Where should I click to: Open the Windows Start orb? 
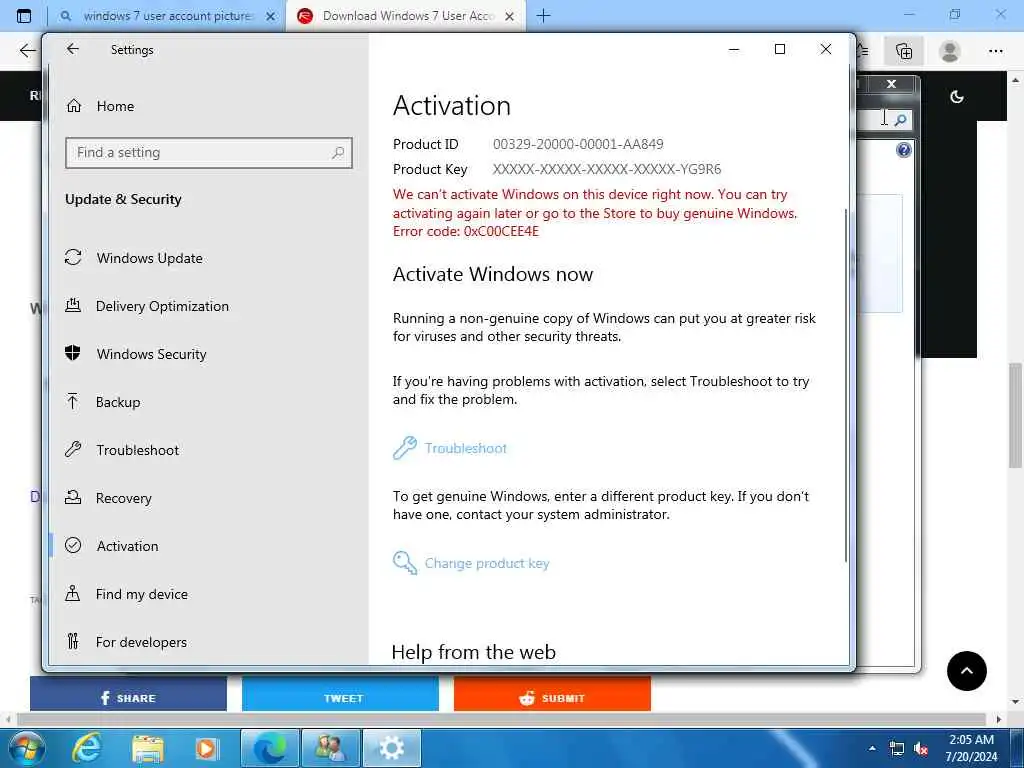(x=26, y=748)
